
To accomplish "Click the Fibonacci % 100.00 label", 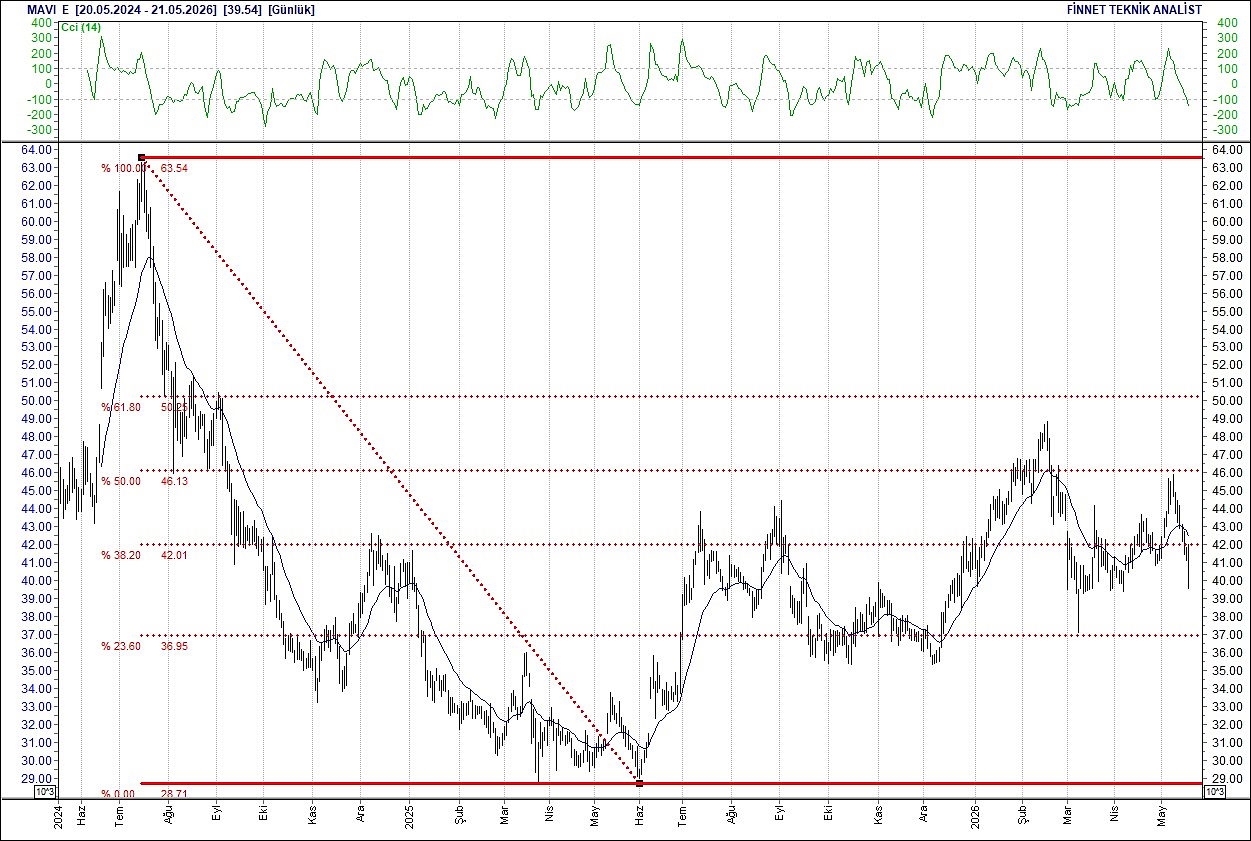I will 124,168.
